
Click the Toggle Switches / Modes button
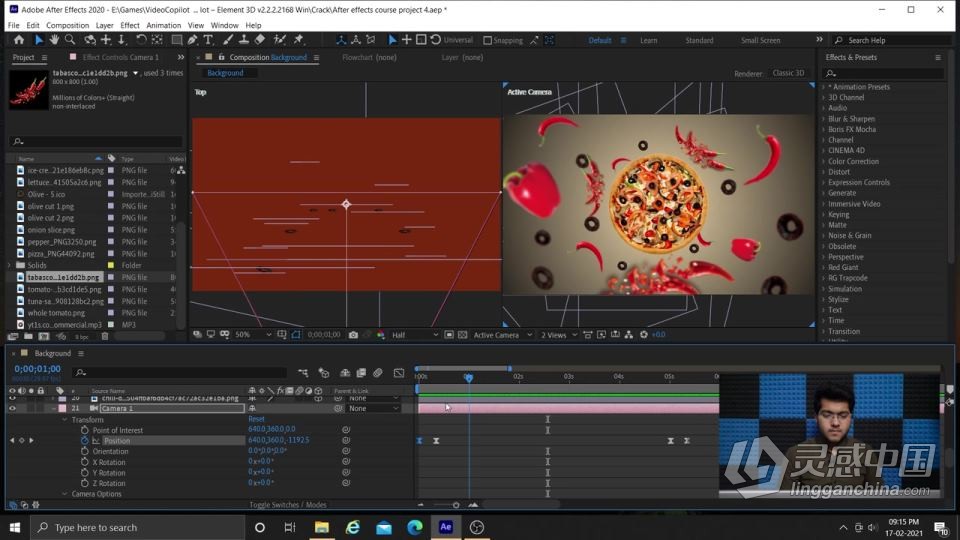(x=287, y=505)
